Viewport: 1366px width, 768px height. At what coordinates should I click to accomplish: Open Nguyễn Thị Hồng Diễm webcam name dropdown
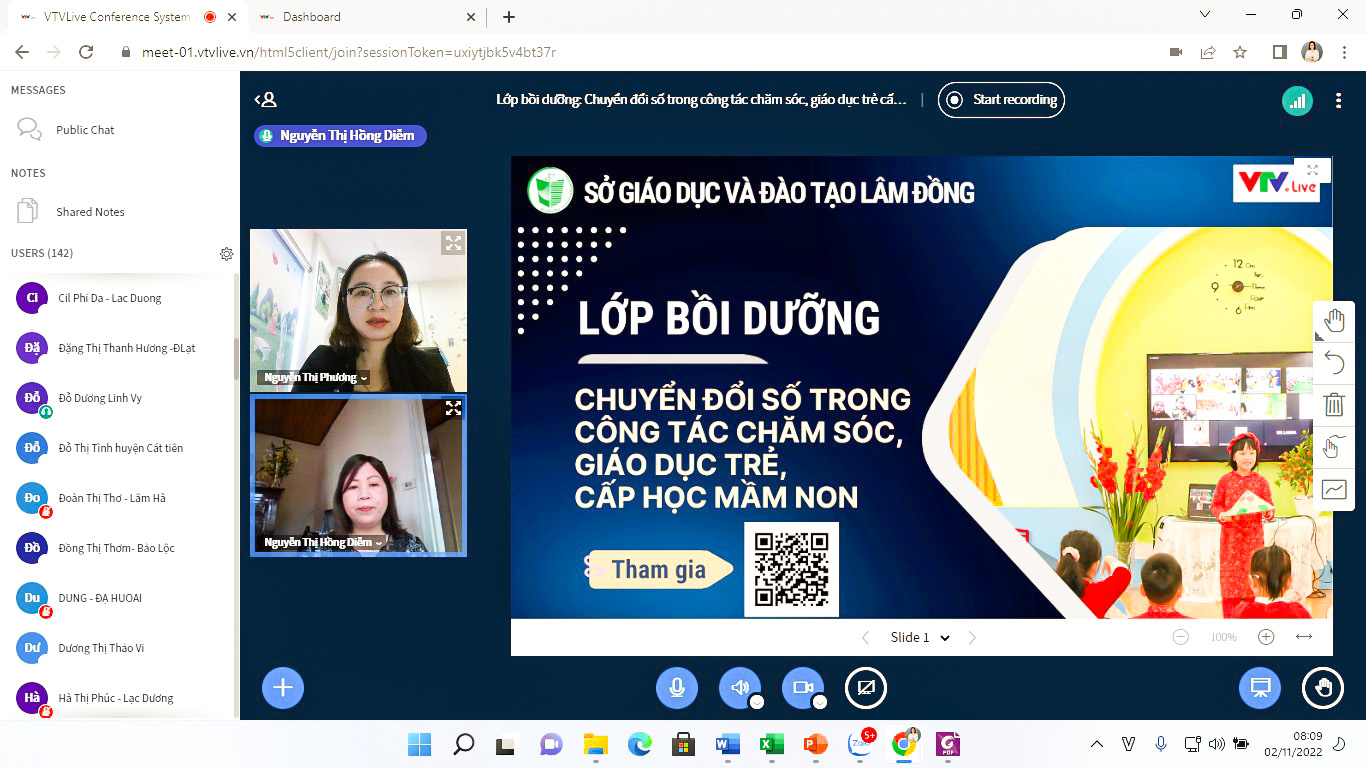(322, 542)
